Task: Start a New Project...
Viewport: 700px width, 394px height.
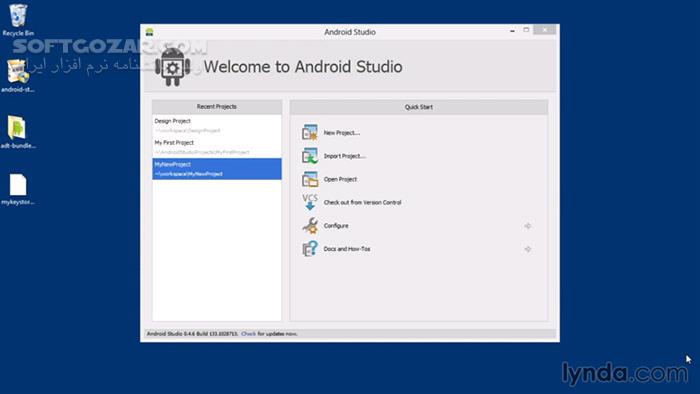Action: (342, 133)
